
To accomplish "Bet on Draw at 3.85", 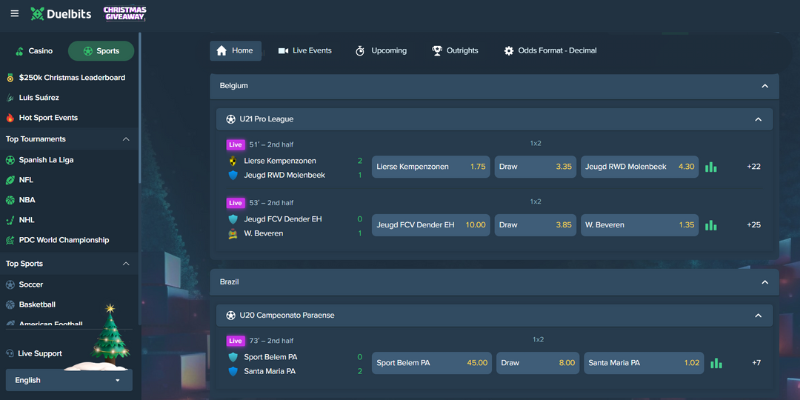I will pyautogui.click(x=535, y=225).
